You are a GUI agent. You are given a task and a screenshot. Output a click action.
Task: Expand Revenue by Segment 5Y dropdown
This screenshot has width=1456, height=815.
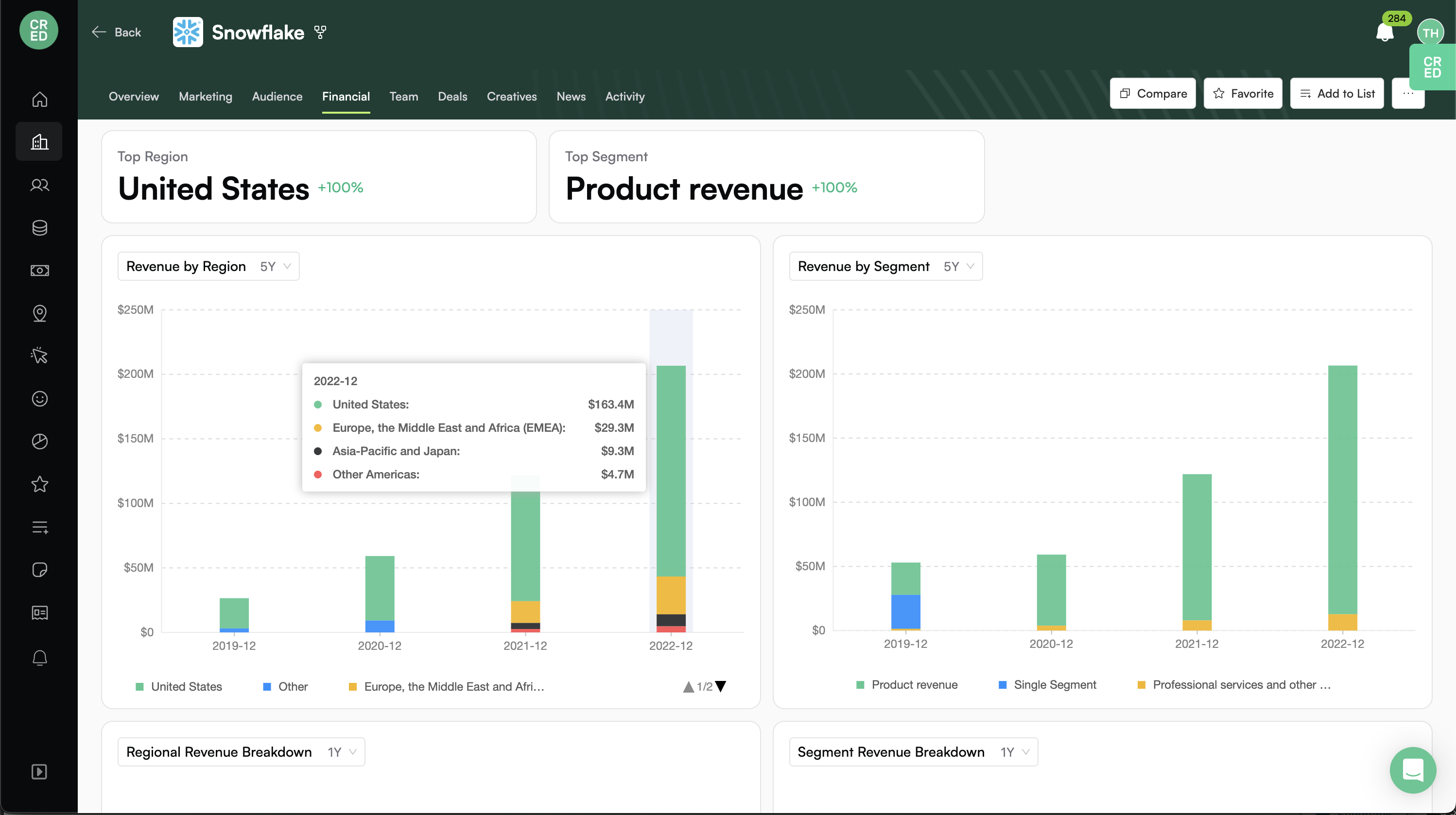click(885, 266)
